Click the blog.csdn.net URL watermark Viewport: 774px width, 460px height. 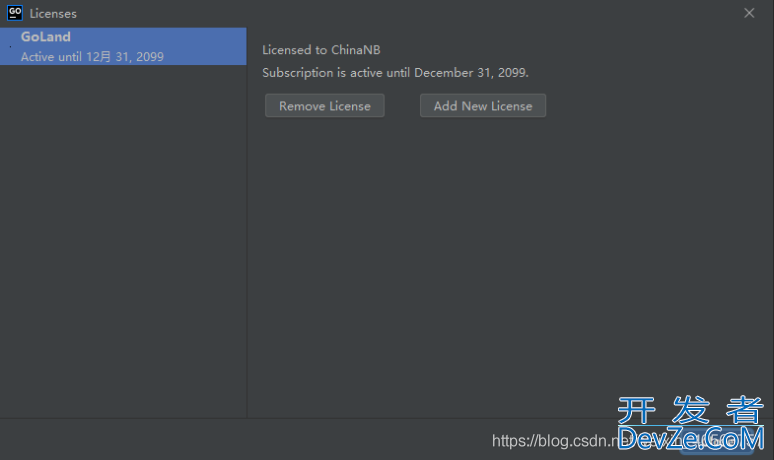[x=555, y=441]
